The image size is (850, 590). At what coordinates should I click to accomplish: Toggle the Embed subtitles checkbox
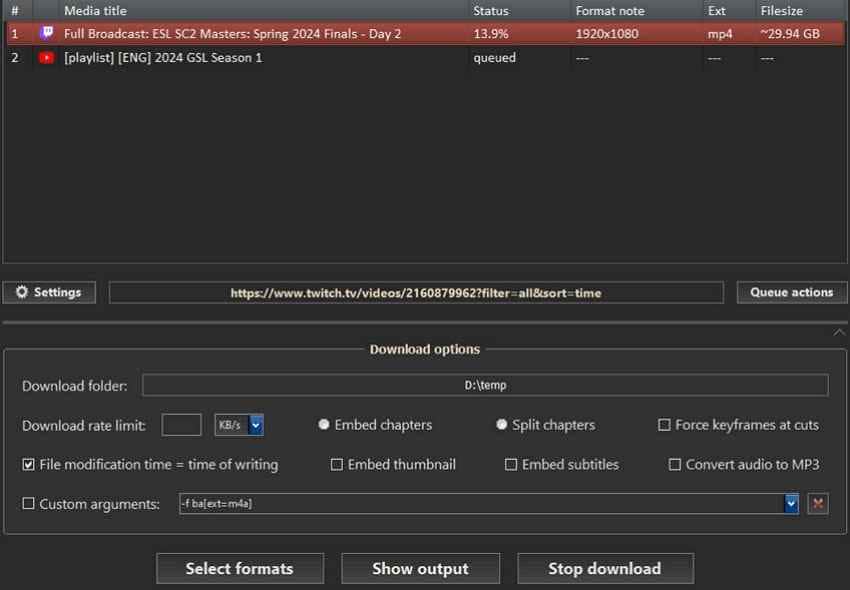click(511, 465)
